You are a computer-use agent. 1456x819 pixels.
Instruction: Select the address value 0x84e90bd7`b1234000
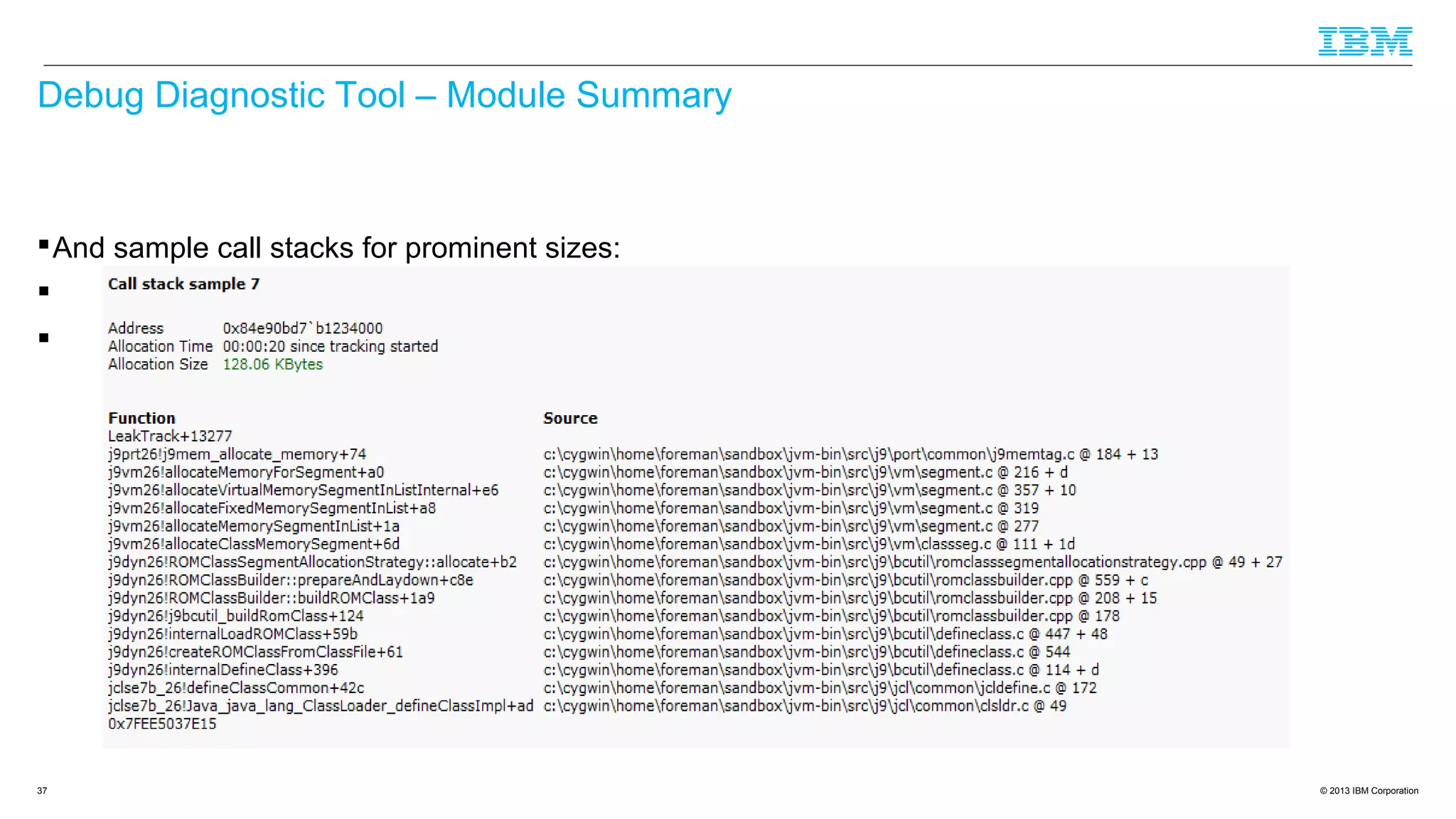(x=303, y=328)
